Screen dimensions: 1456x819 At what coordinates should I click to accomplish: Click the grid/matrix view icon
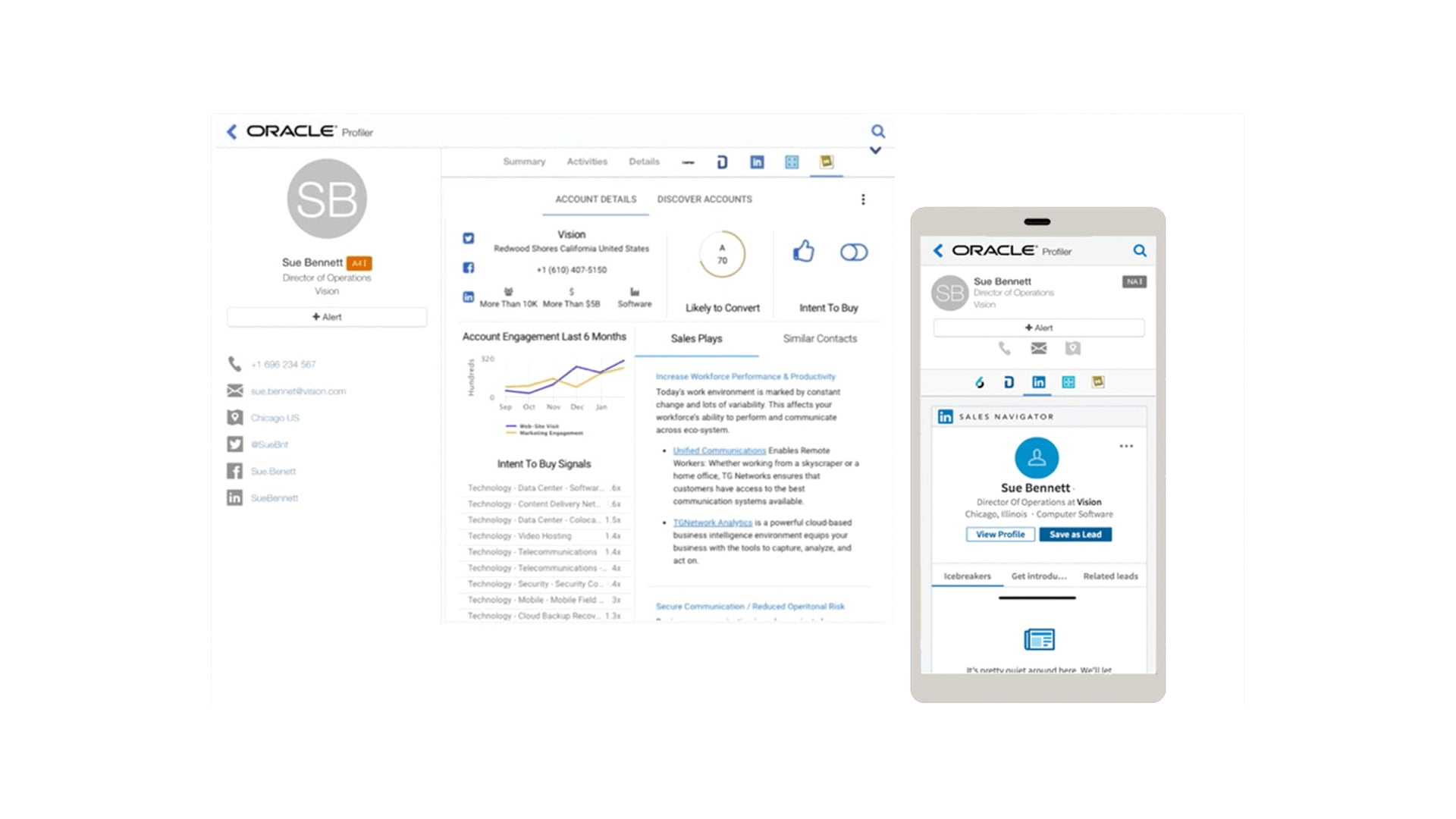pos(793,162)
